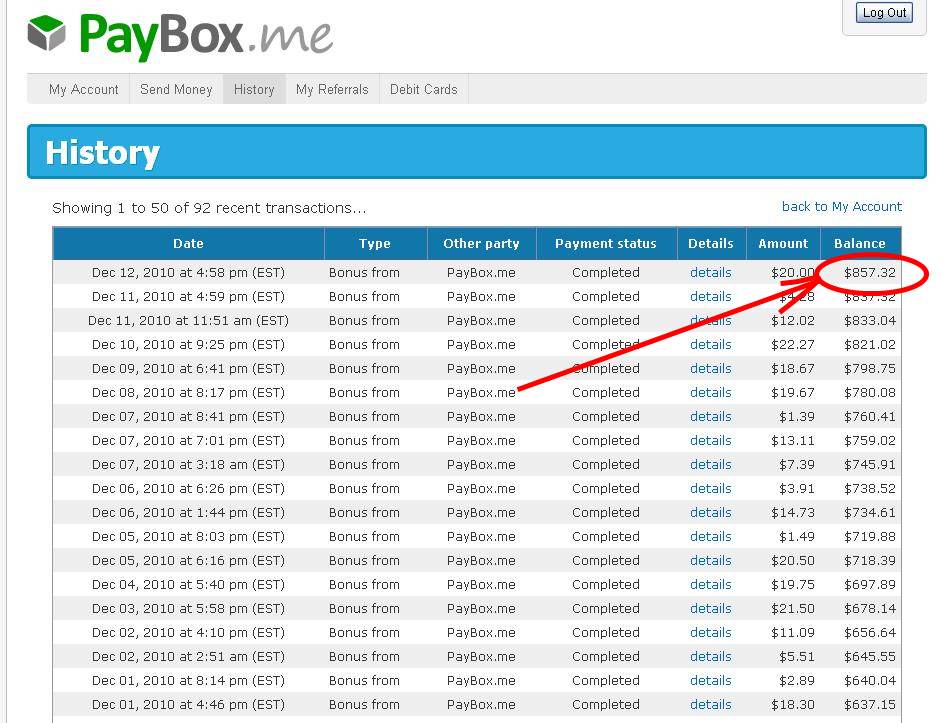View details of the $22.27 bonus transaction

click(710, 344)
